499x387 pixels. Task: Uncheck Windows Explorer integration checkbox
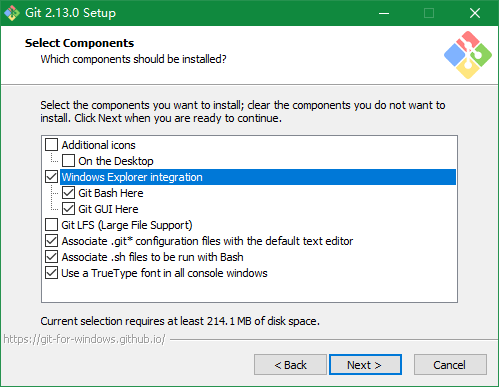(51, 177)
